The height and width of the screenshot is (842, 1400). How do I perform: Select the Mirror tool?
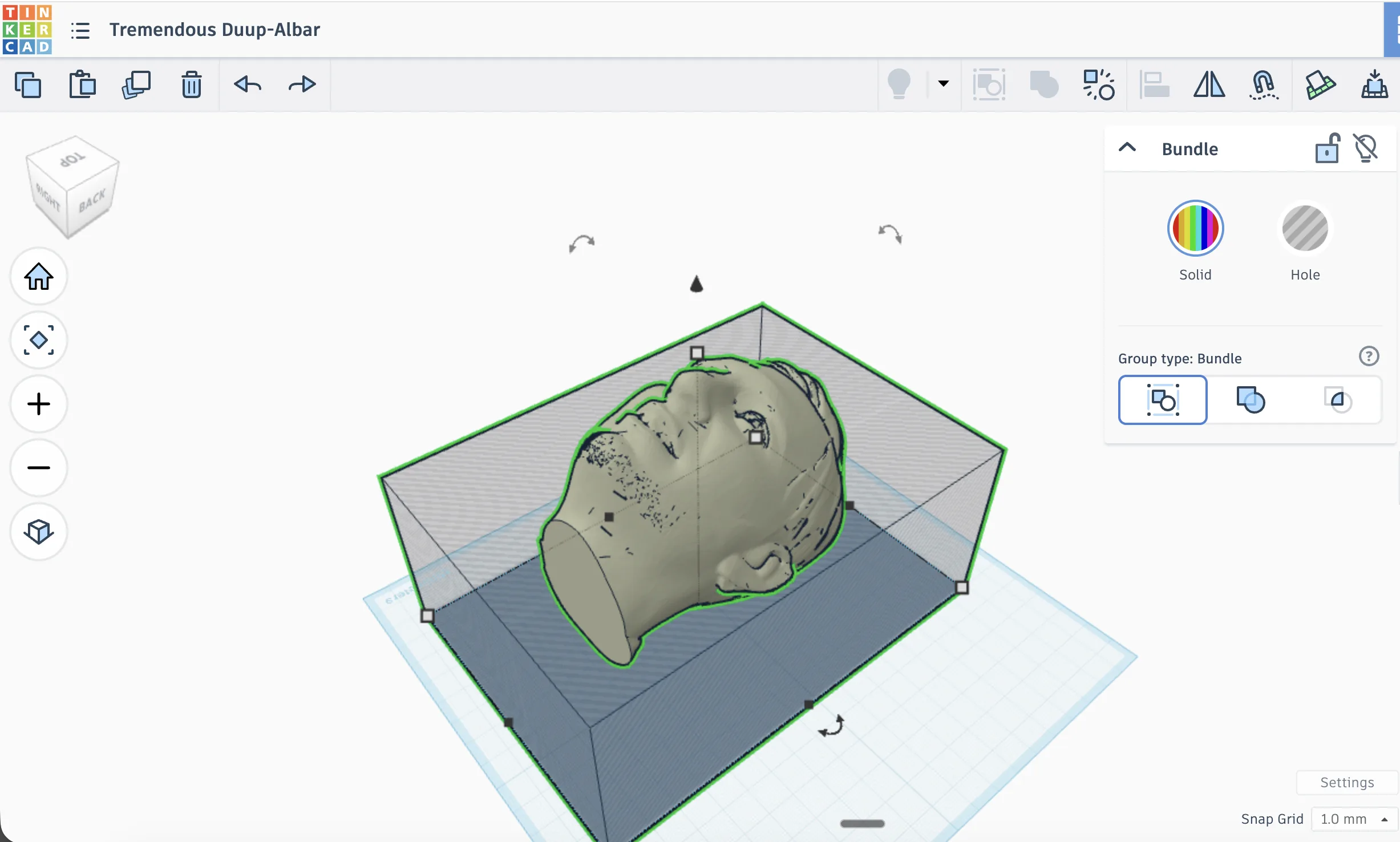[x=1209, y=84]
